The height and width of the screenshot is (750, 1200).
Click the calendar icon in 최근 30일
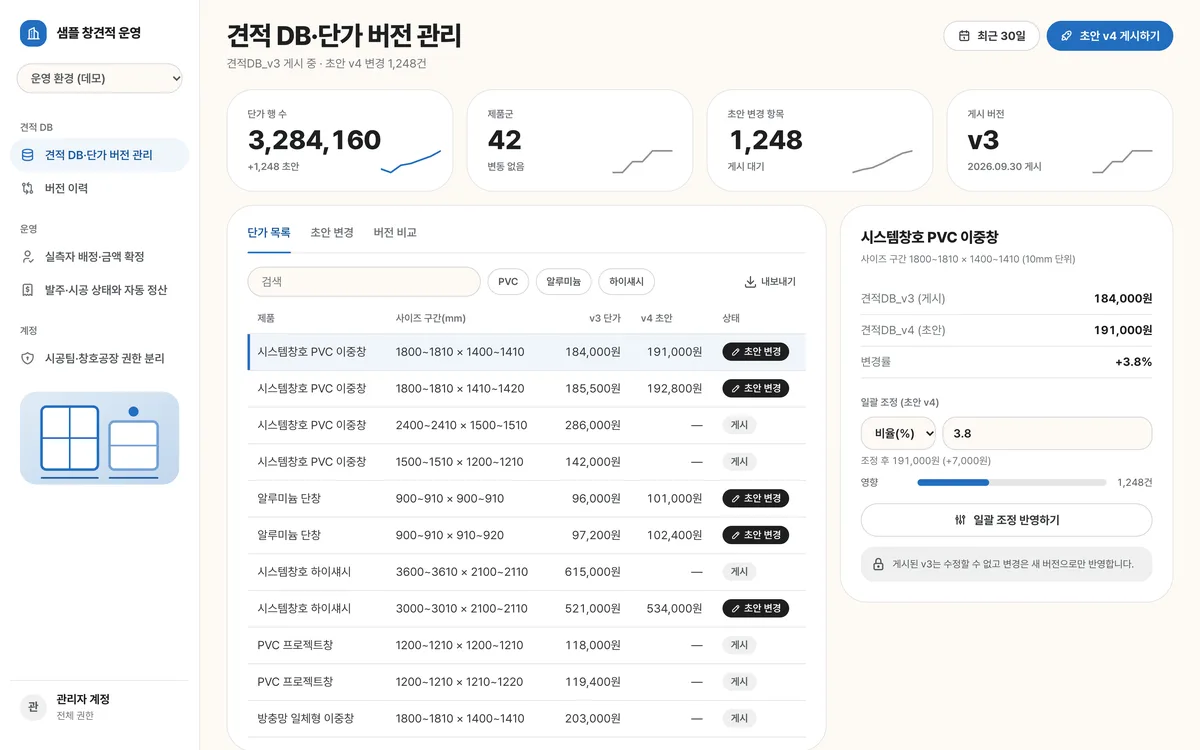pos(964,36)
